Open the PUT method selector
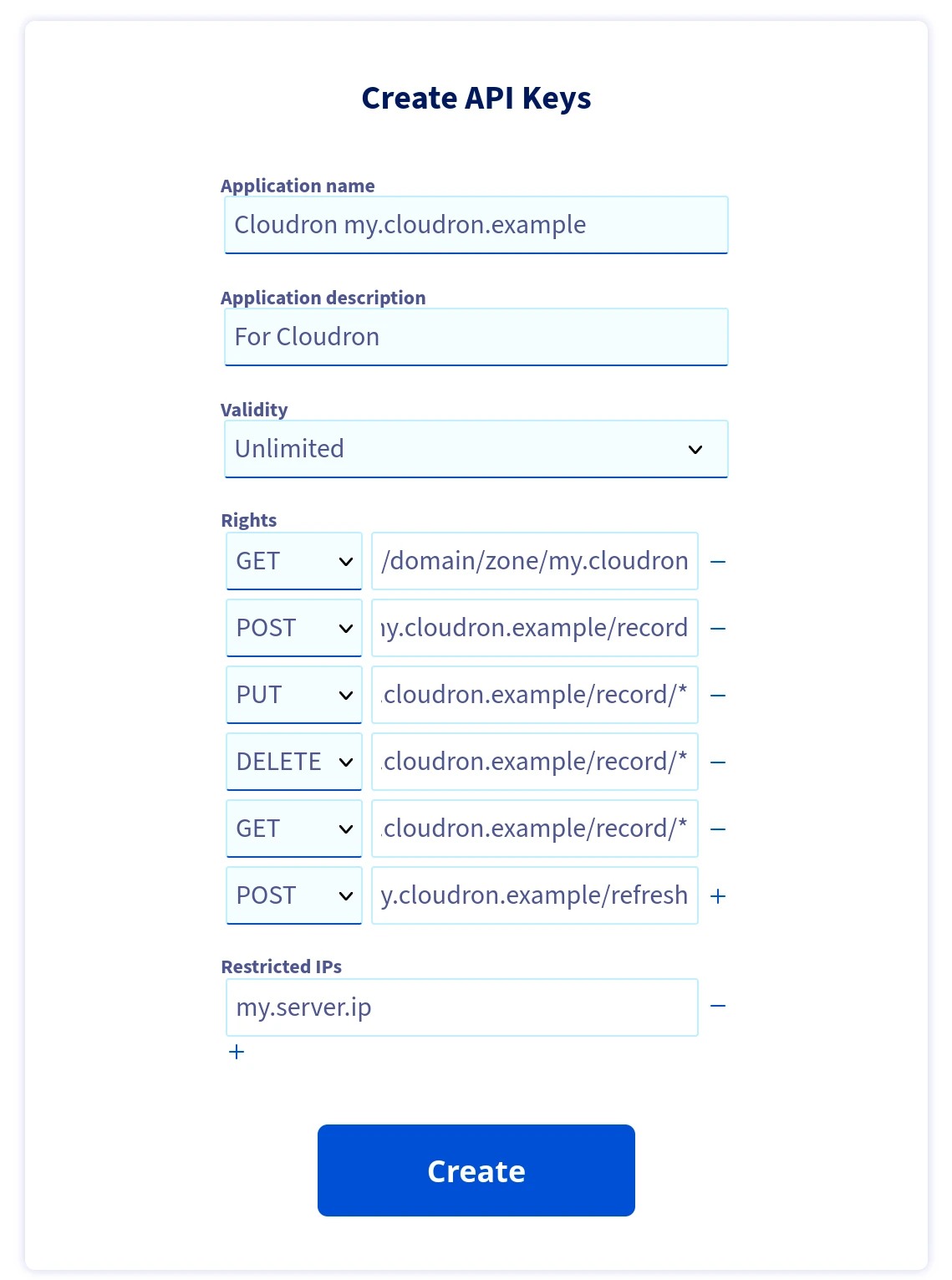This screenshot has height=1280, width=952. (293, 695)
